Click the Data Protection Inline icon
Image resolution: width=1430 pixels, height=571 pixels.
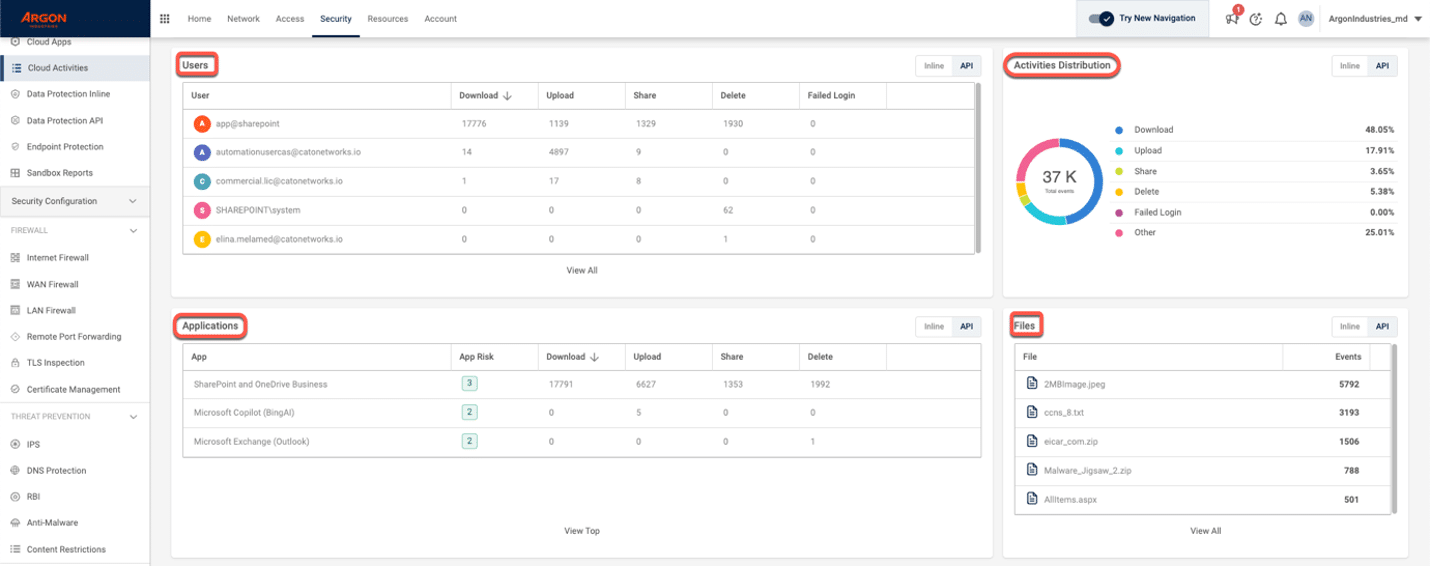[x=16, y=94]
